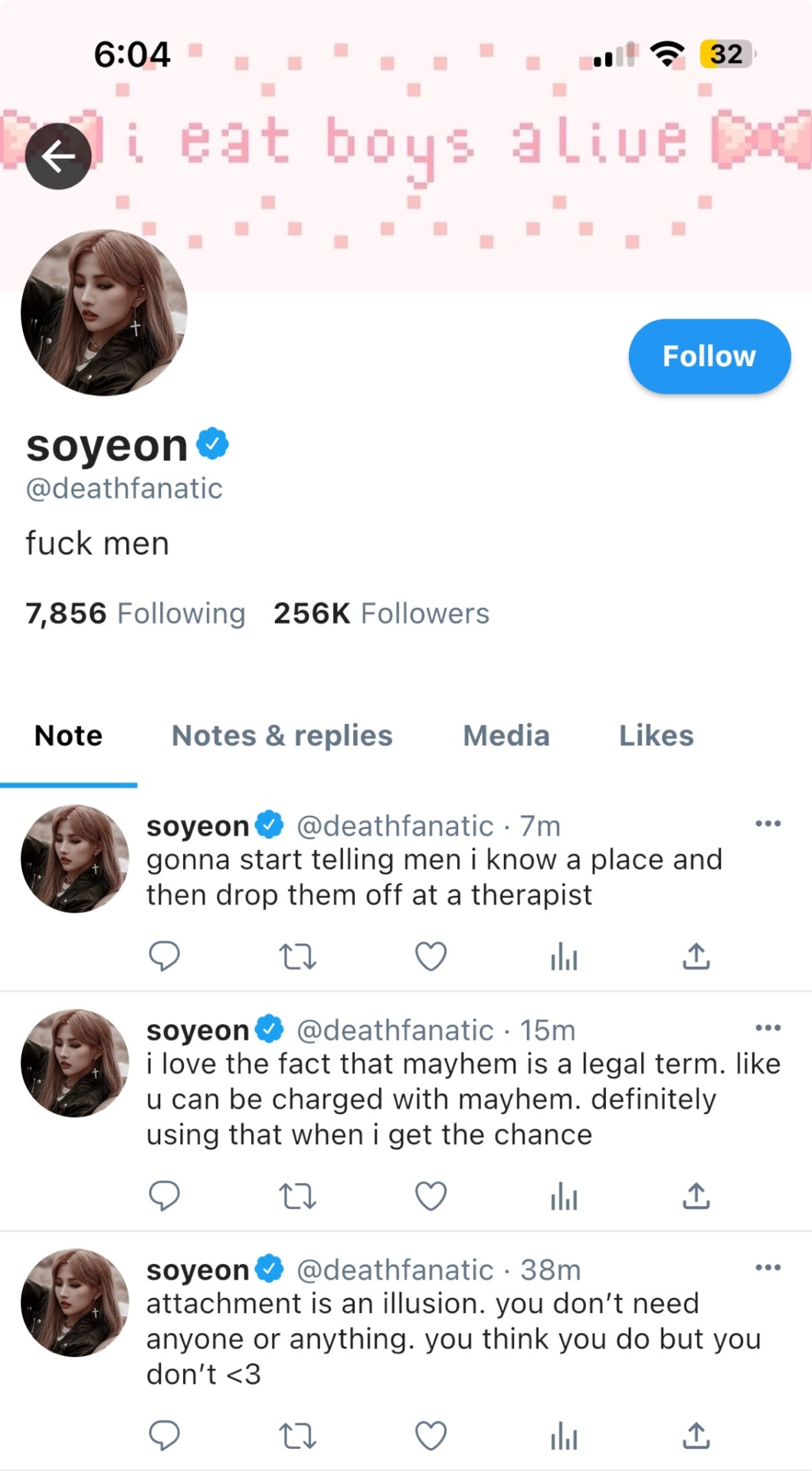
Task: Like the therapist note
Action: click(431, 956)
